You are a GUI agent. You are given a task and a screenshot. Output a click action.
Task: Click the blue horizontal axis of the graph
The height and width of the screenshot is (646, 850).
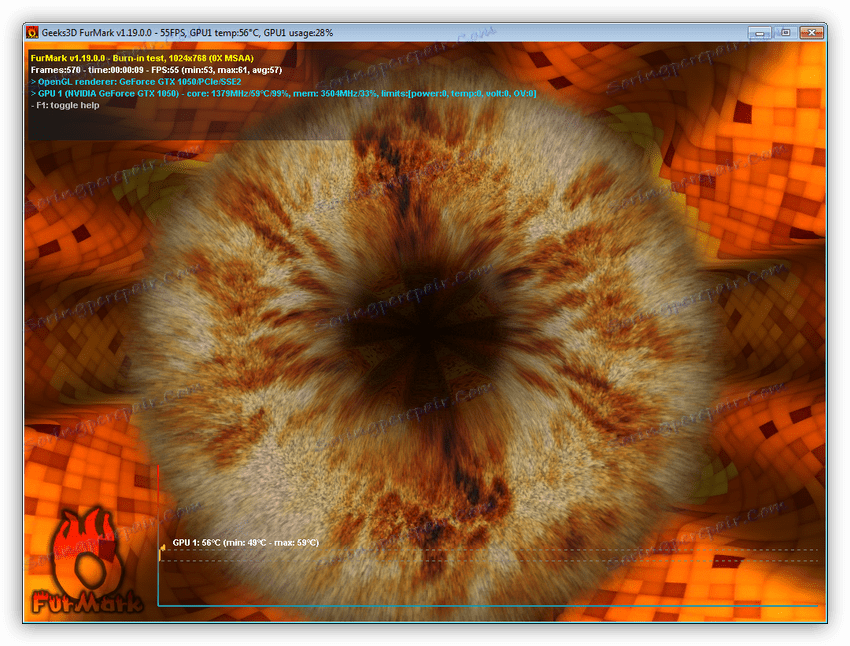(x=488, y=605)
